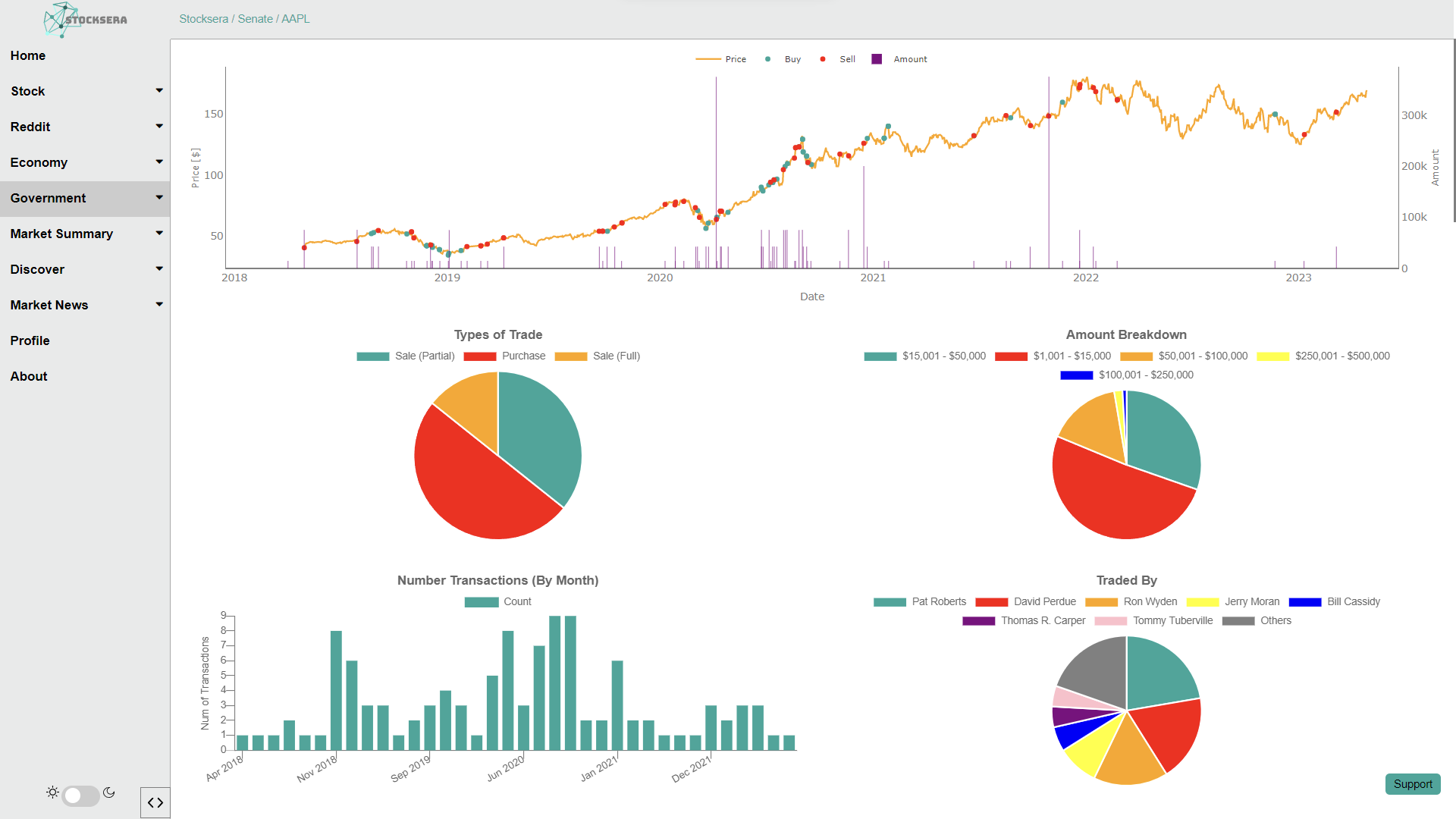Viewport: 1456px width, 819px height.
Task: Expand the Market News dropdown arrow
Action: 159,305
